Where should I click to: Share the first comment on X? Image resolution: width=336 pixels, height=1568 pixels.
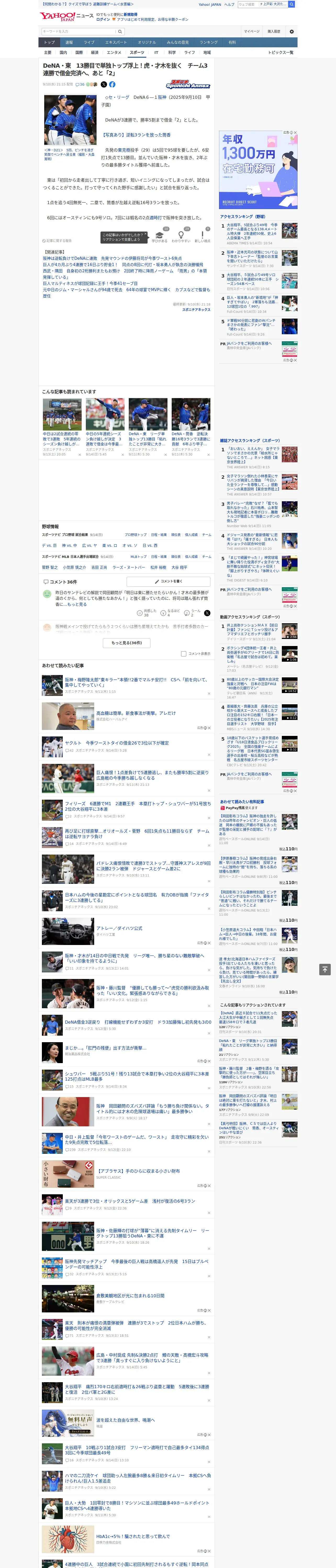pyautogui.click(x=207, y=613)
